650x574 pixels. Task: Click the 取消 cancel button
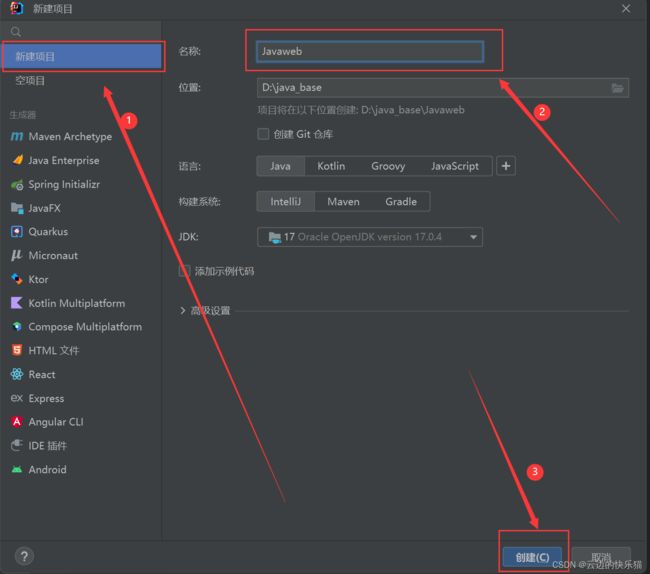click(601, 557)
